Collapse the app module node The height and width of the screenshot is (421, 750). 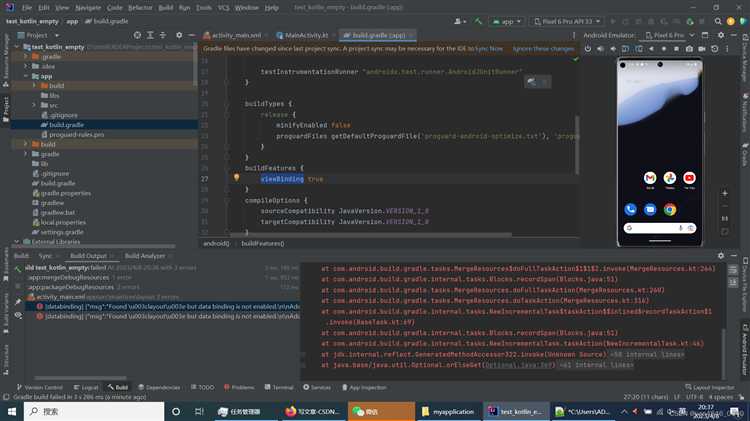click(x=26, y=76)
